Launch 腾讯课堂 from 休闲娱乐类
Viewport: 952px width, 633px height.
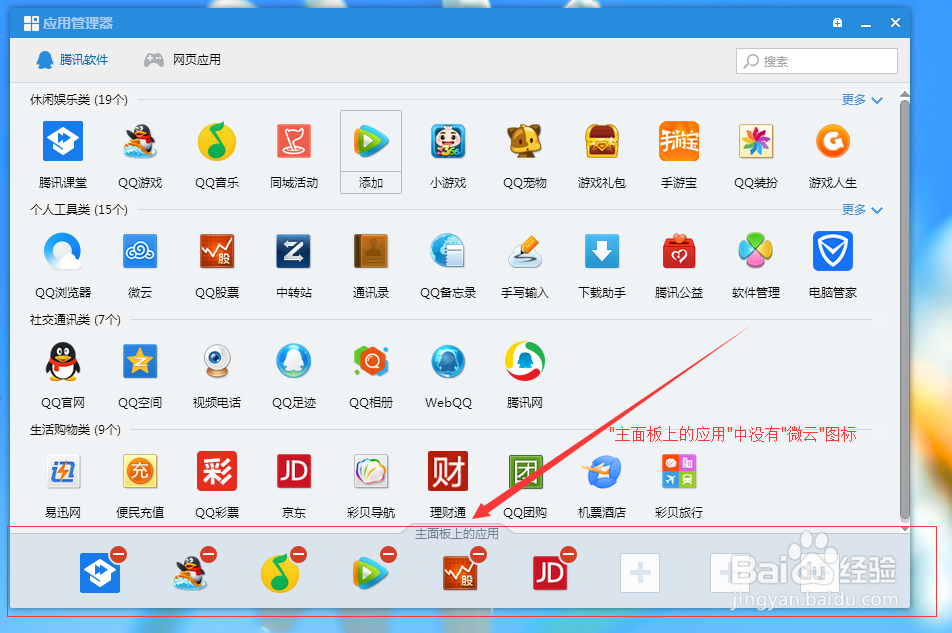[x=63, y=141]
